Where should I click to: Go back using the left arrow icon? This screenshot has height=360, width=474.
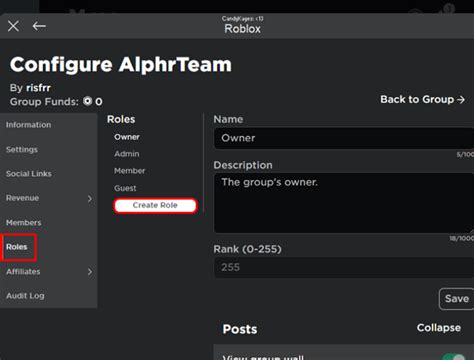(x=39, y=26)
